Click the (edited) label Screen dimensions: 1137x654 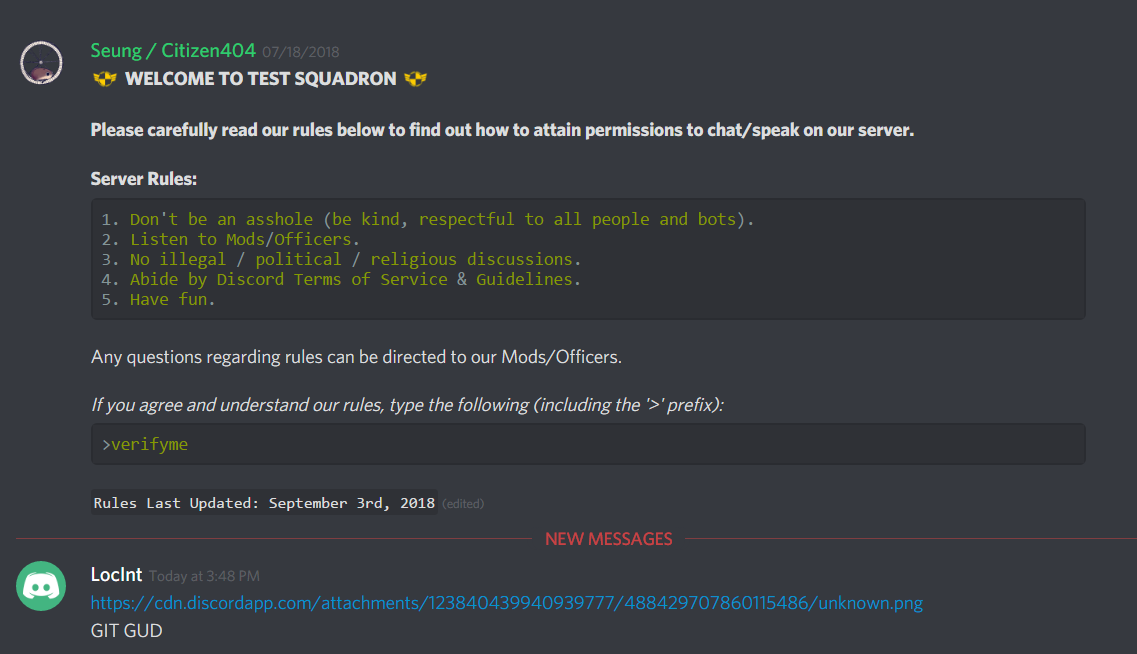coord(463,504)
